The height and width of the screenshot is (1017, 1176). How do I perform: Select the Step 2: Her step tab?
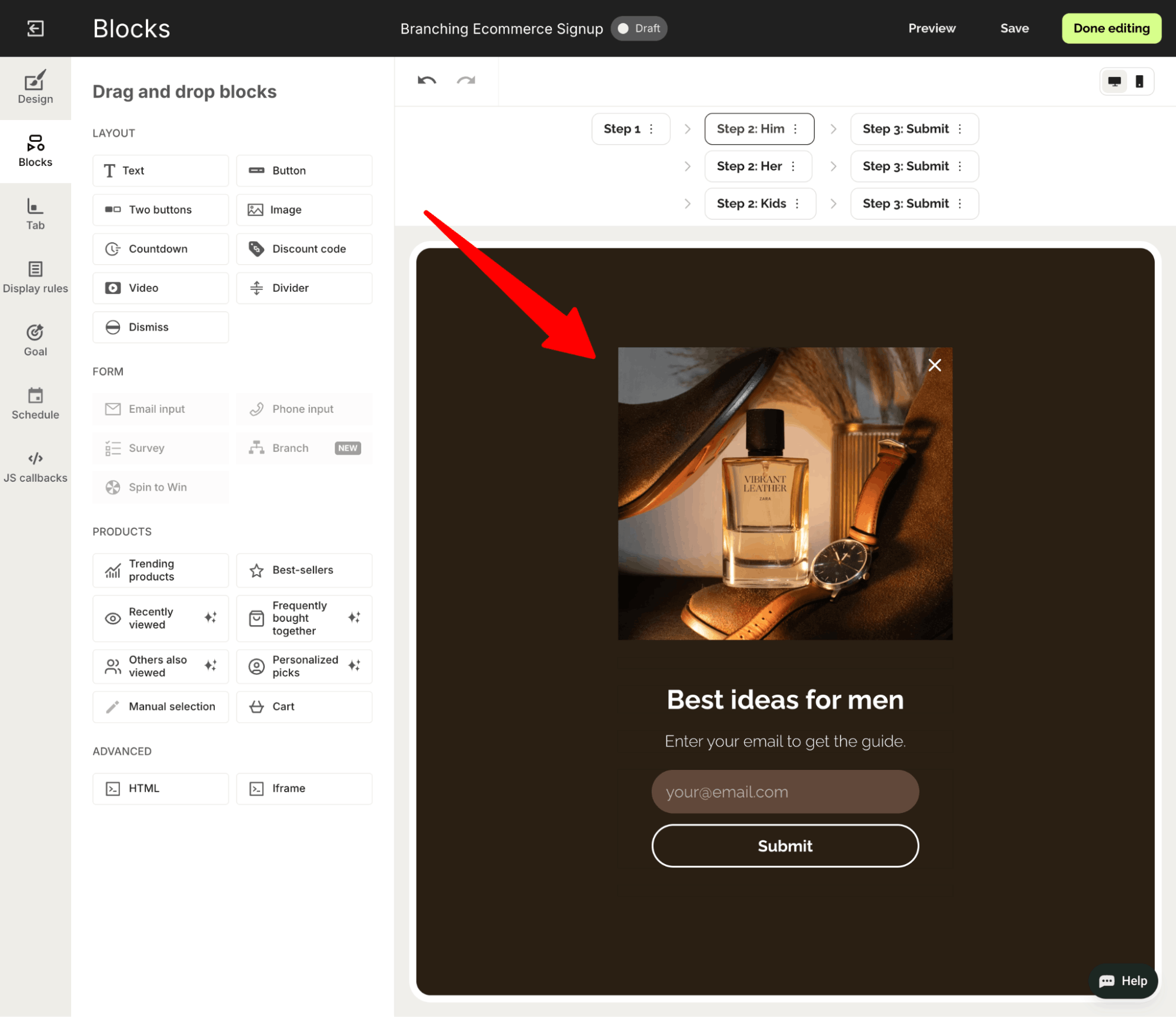point(749,166)
